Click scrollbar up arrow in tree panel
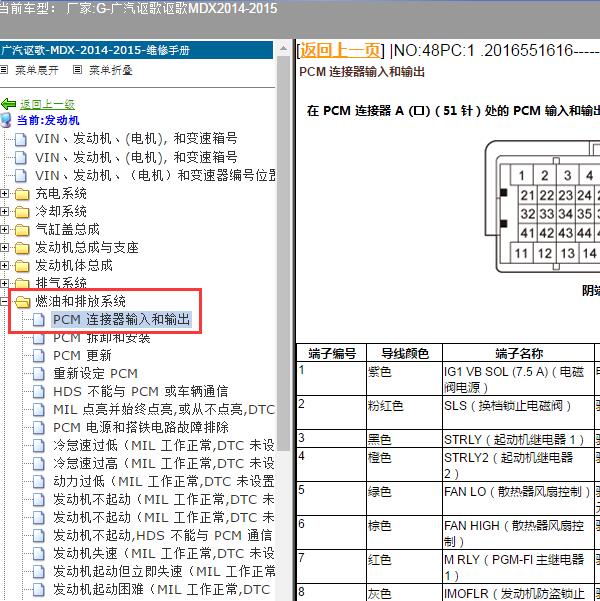Image resolution: width=600 pixels, height=601 pixels. tap(283, 49)
